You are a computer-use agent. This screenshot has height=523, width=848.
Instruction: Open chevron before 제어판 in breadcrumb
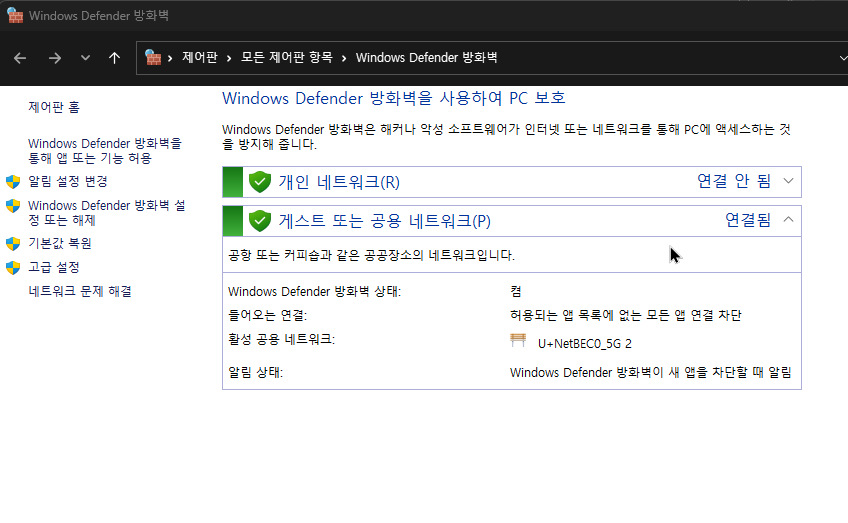tap(170, 58)
